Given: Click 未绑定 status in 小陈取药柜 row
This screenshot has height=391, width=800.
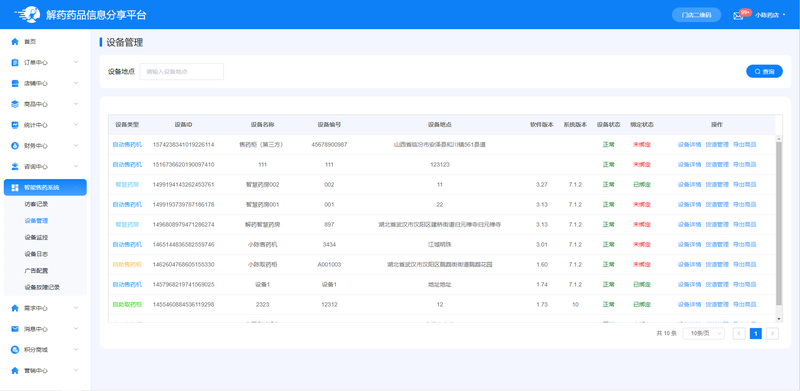Looking at the screenshot, I should click(642, 264).
